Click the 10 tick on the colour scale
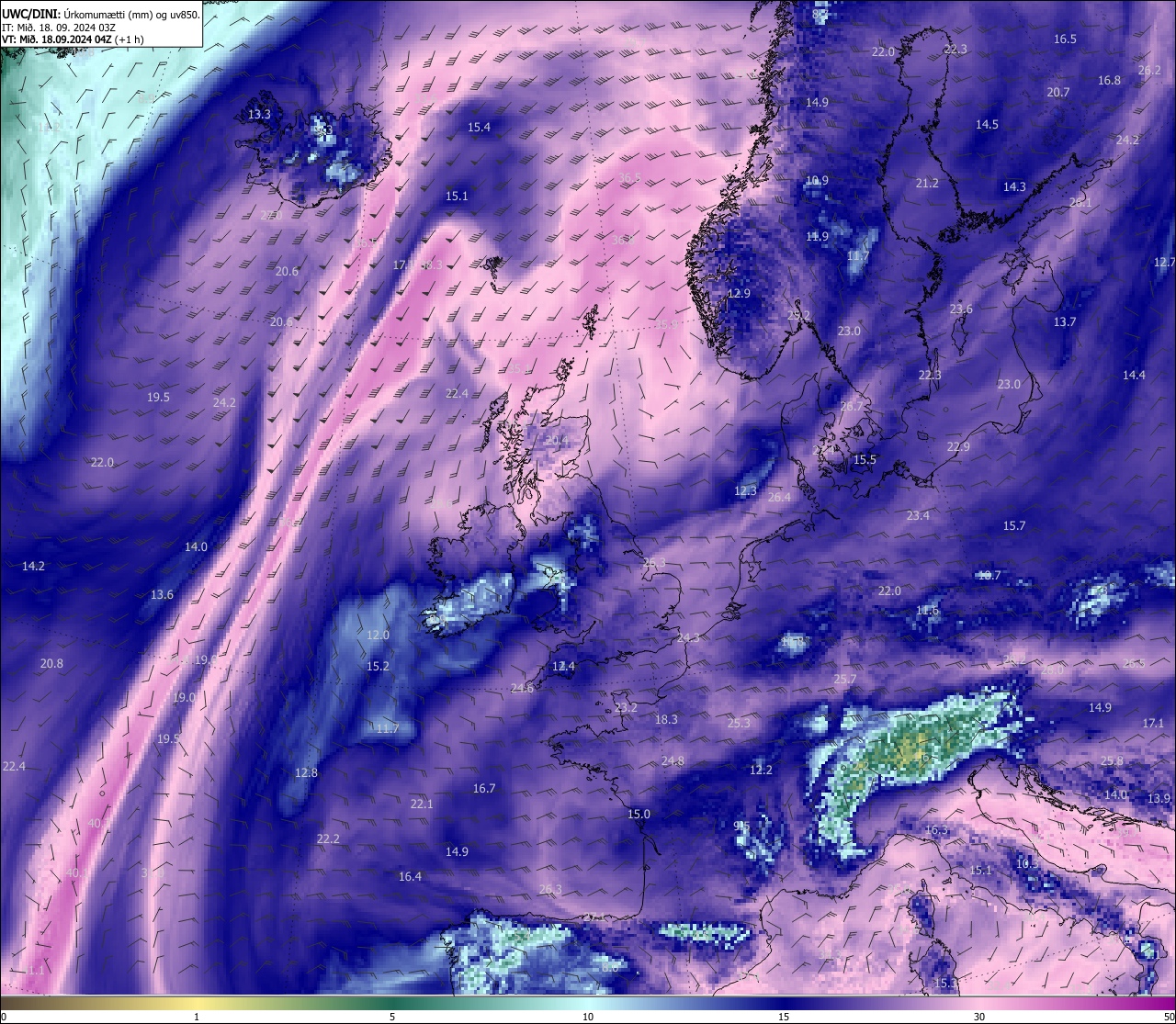 588,1017
